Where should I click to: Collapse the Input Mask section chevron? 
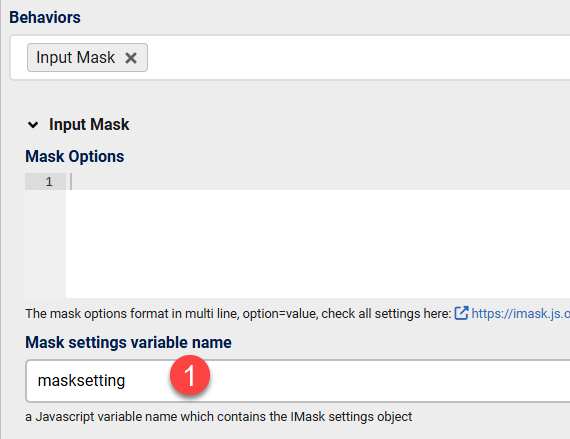(x=33, y=125)
